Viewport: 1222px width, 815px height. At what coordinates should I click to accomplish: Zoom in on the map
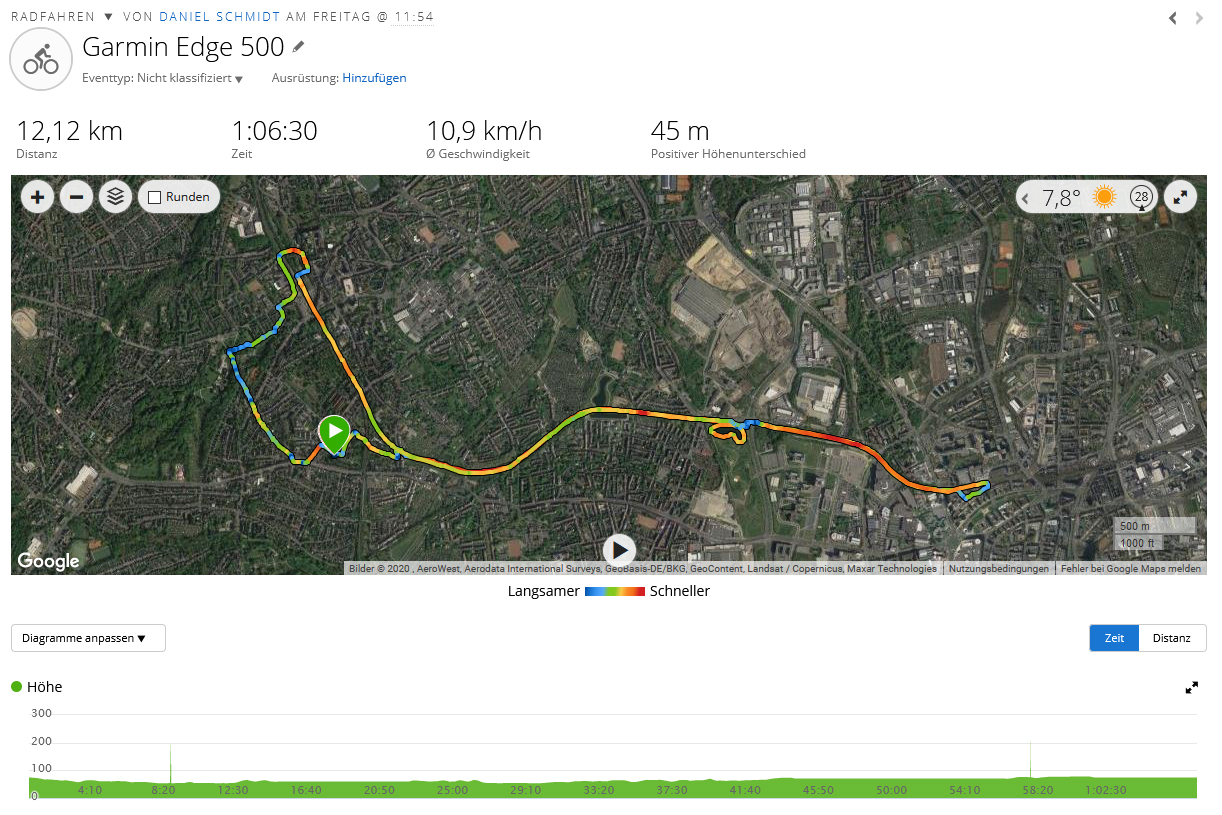pyautogui.click(x=38, y=197)
